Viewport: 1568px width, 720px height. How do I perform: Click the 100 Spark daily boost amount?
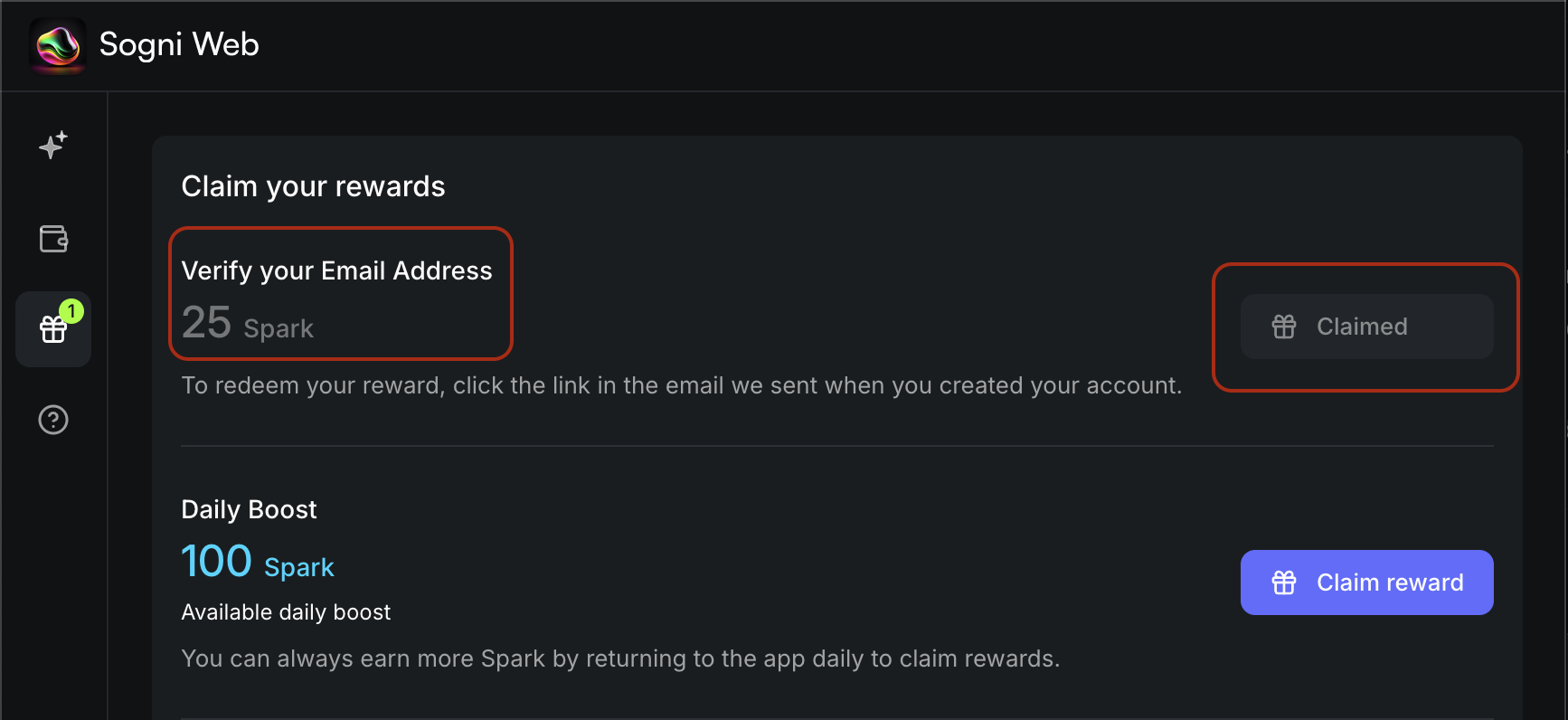coord(258,563)
